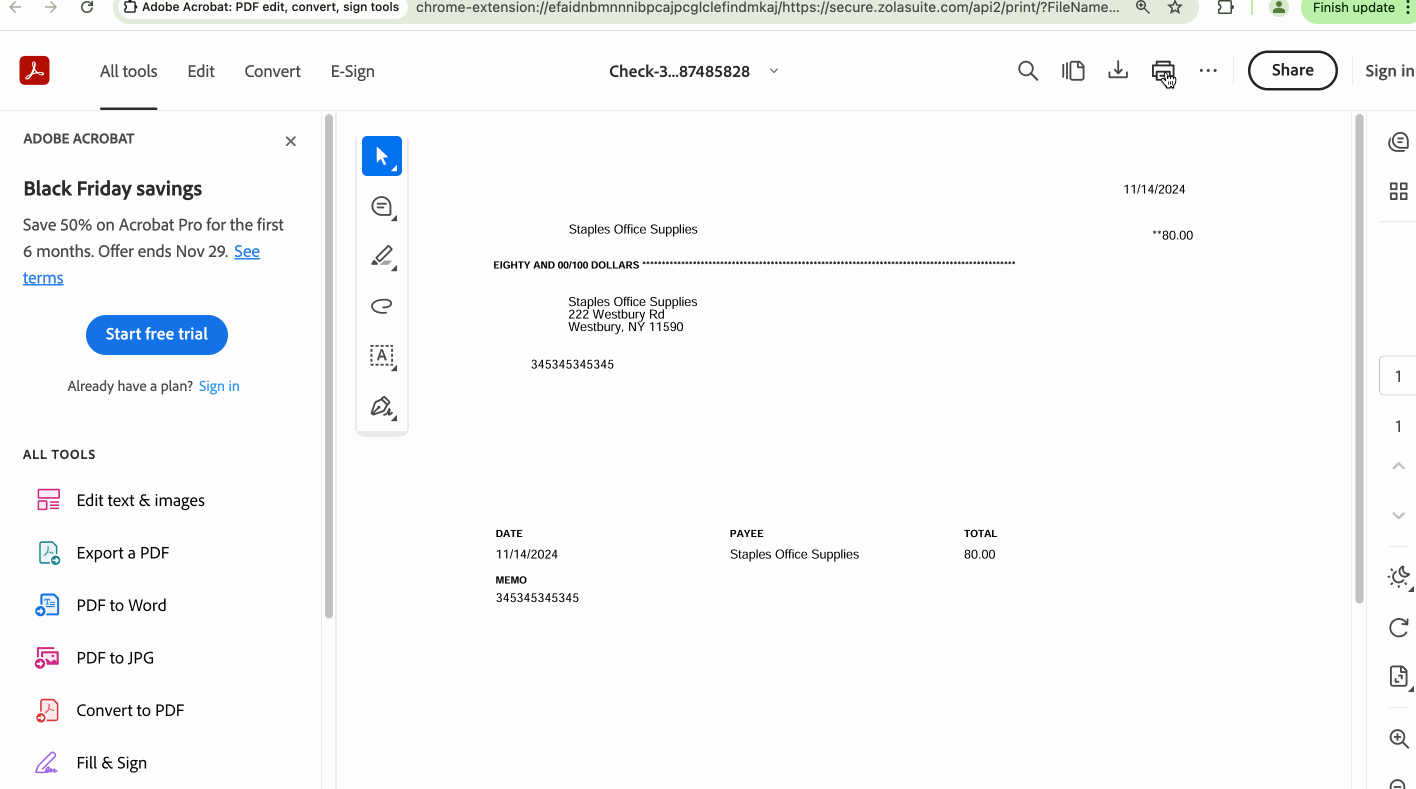1416x789 pixels.
Task: Click the Sign in link under free trial
Action: (x=219, y=386)
